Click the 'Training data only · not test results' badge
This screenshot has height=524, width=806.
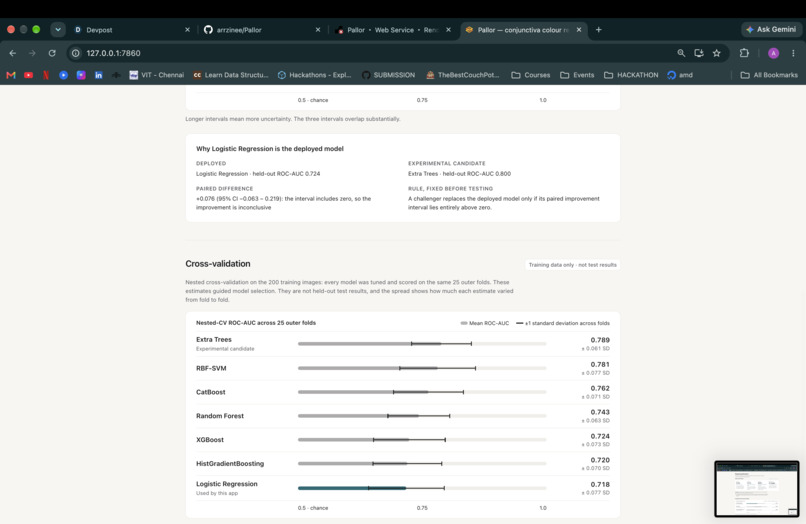pyautogui.click(x=573, y=265)
